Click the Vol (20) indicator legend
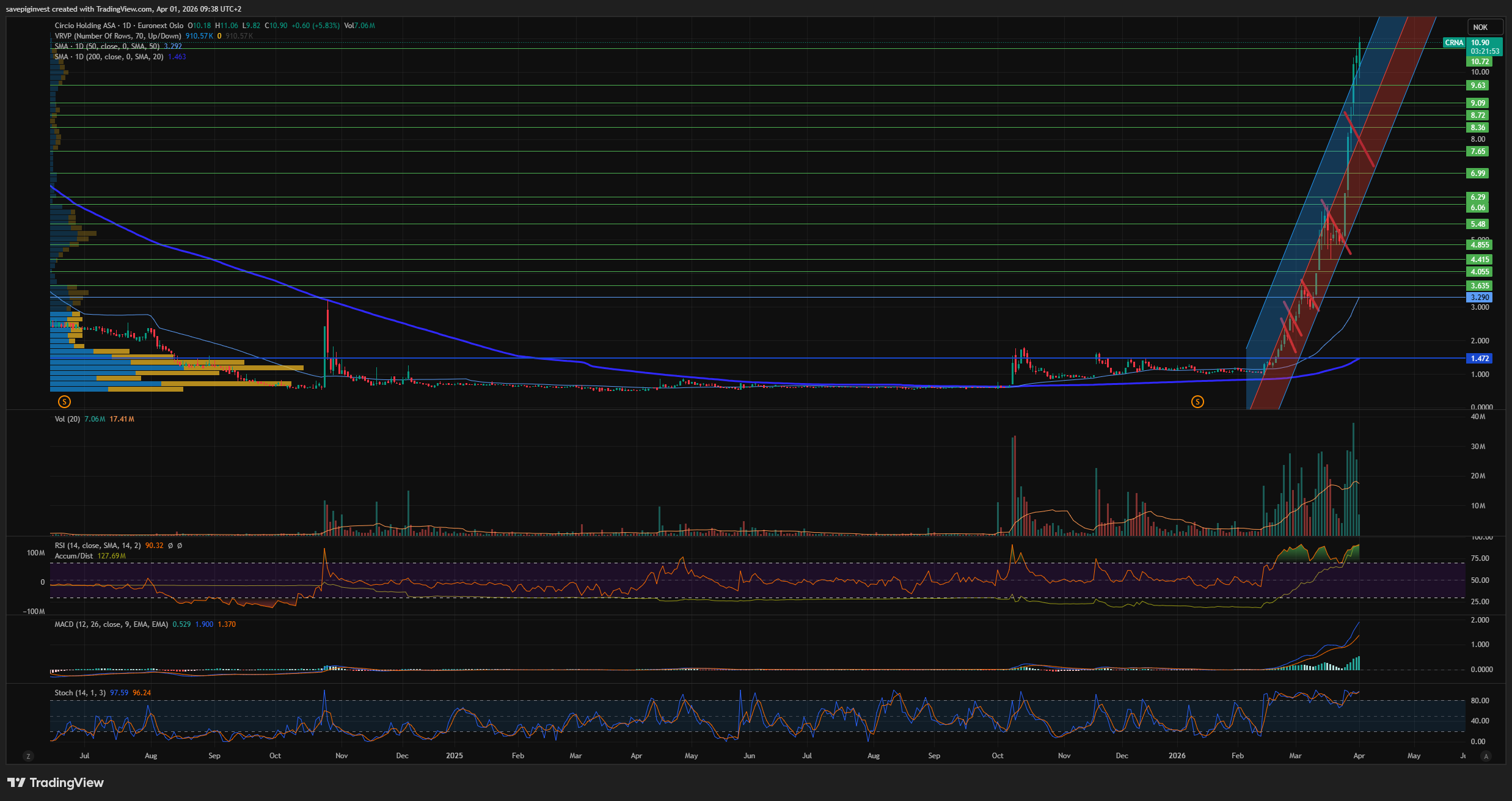 point(67,419)
